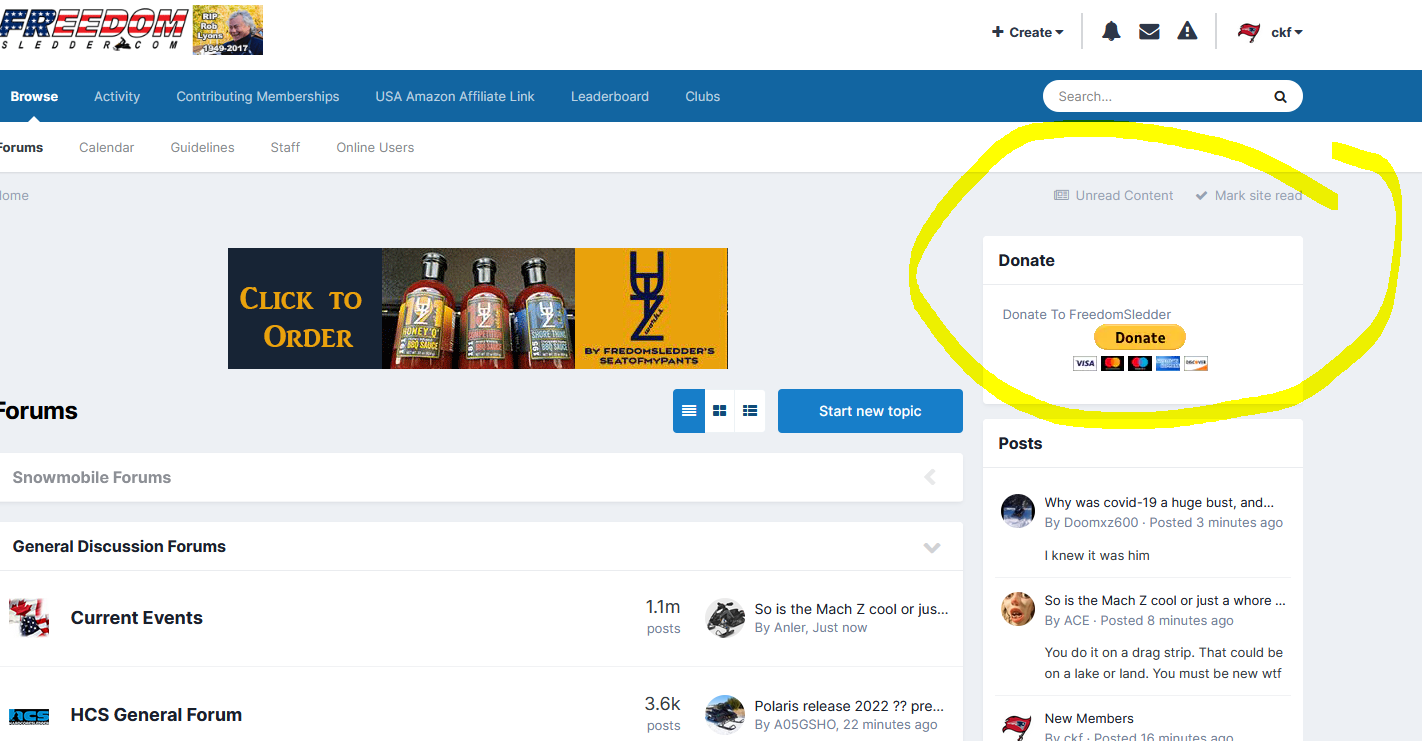Click 'Posted 8 minutes ago' timestamp
1422x741 pixels.
1167,620
